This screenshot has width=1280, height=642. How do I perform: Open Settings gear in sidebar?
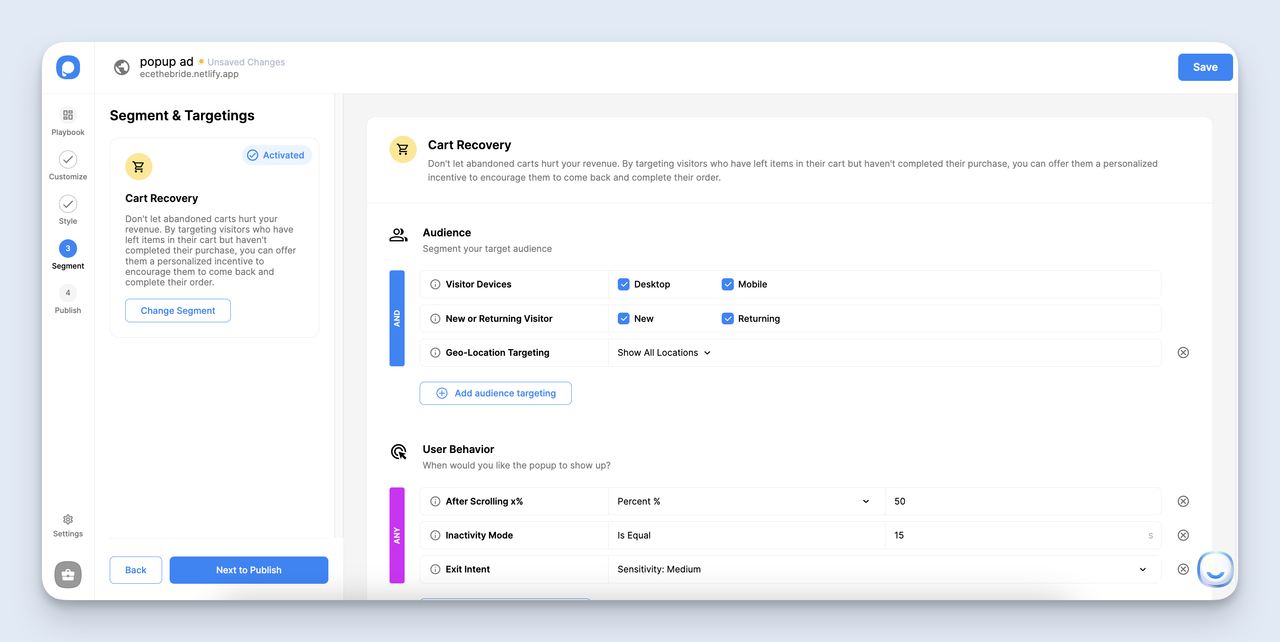tap(68, 520)
